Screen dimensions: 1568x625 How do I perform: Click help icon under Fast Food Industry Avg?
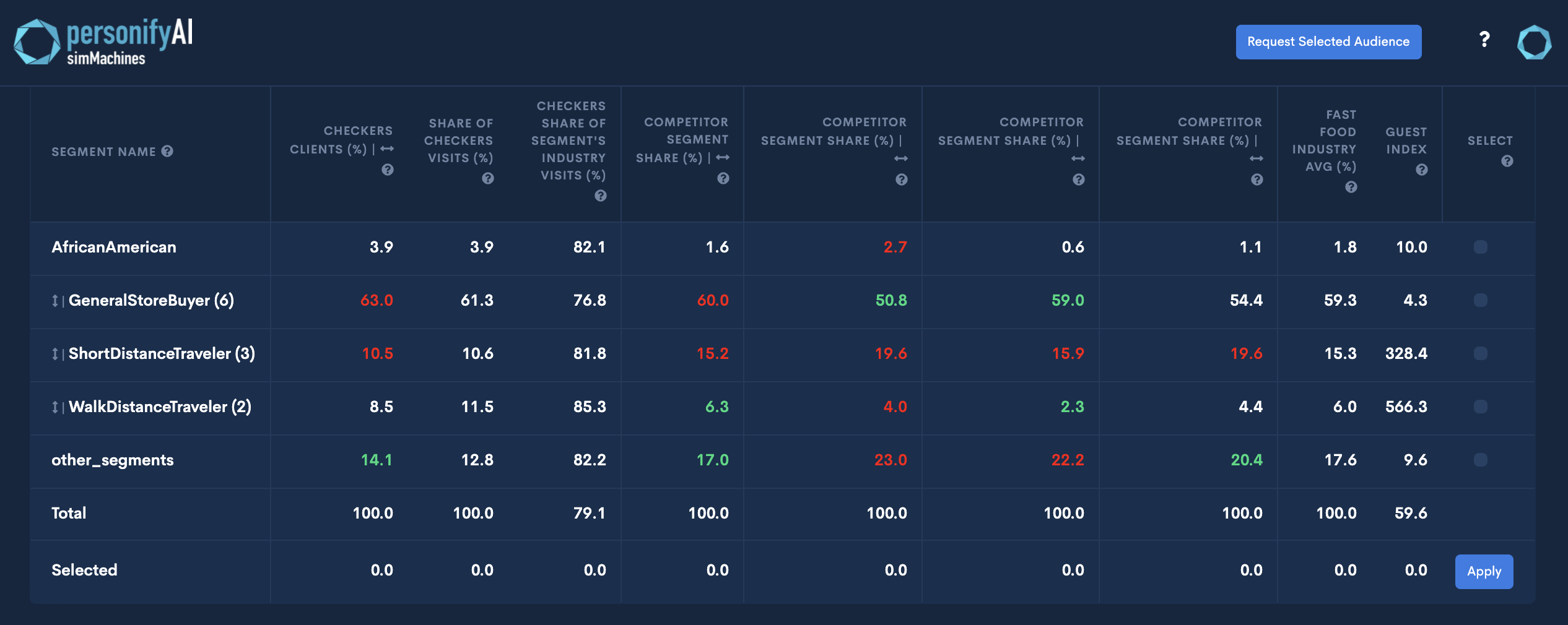(x=1351, y=187)
